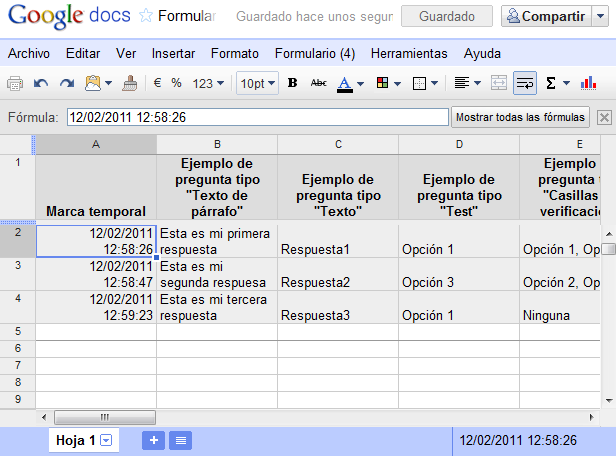Click cell Esta es mi tercera respuesta

click(217, 307)
